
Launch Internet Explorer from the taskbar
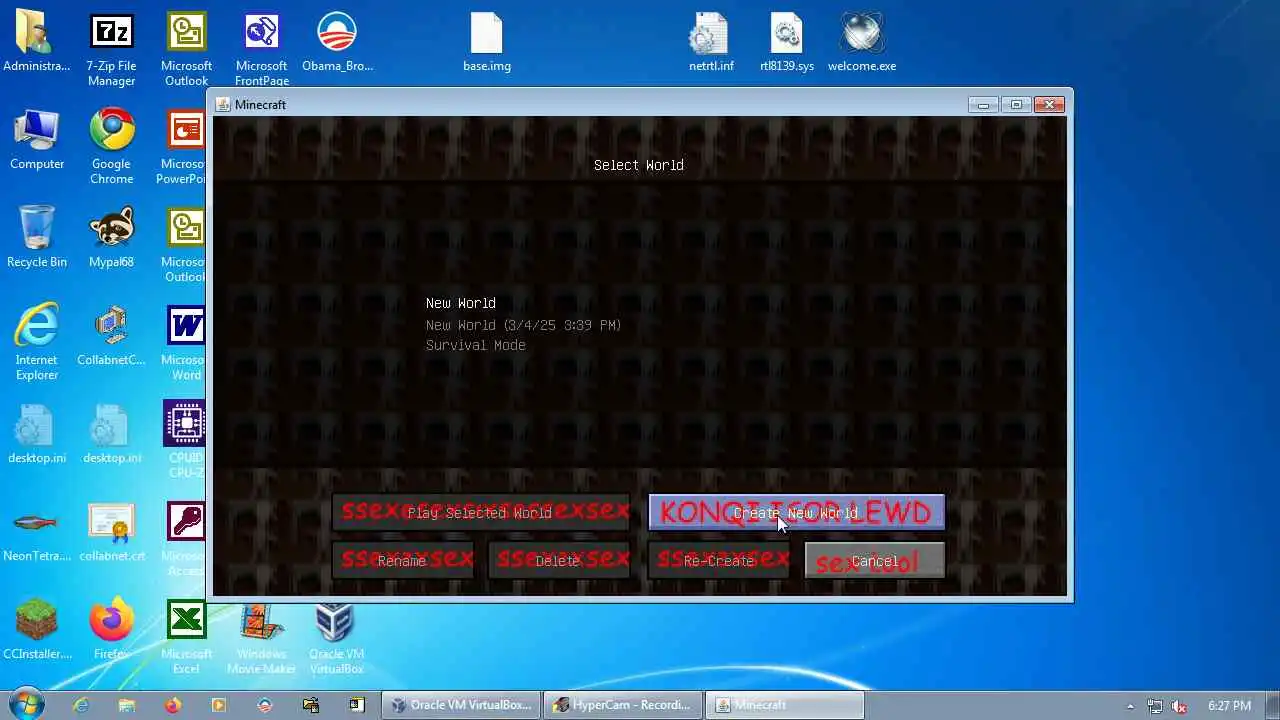coord(81,705)
